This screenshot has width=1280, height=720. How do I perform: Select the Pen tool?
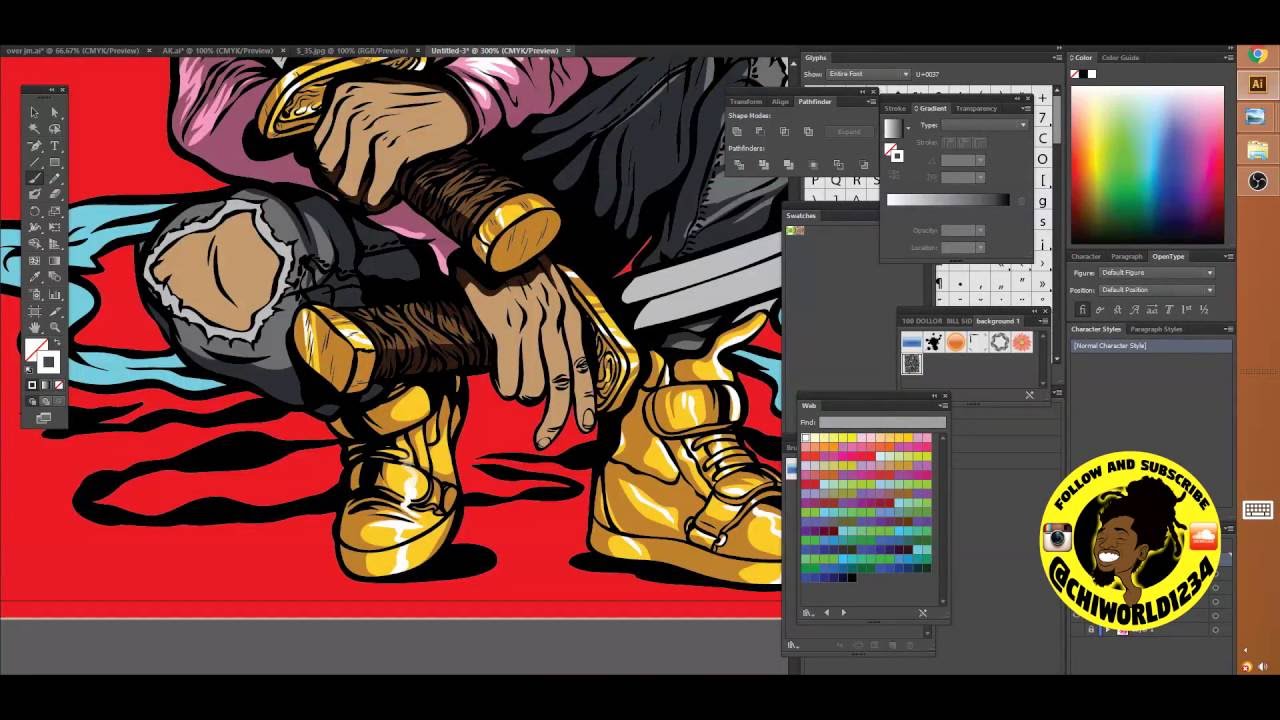34,145
